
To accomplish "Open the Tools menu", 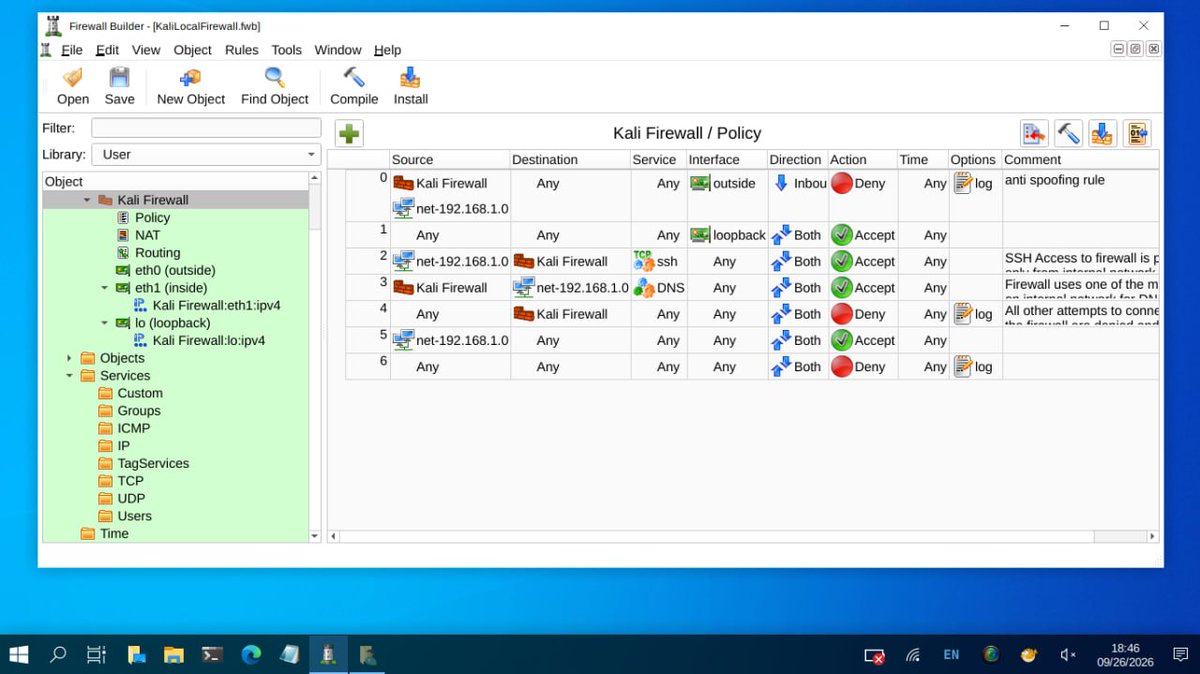I will coord(286,50).
